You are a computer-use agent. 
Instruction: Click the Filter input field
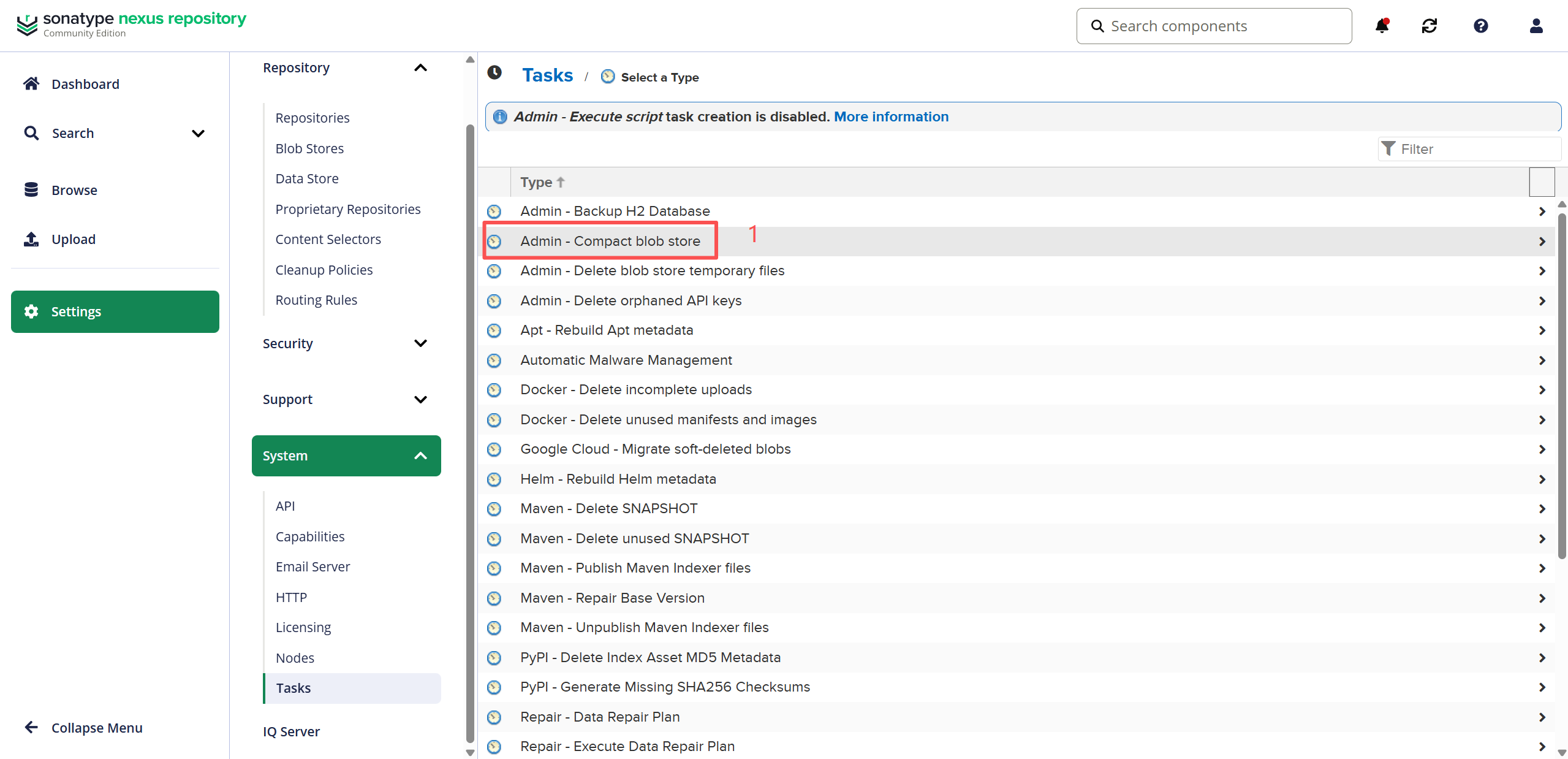pos(1477,149)
